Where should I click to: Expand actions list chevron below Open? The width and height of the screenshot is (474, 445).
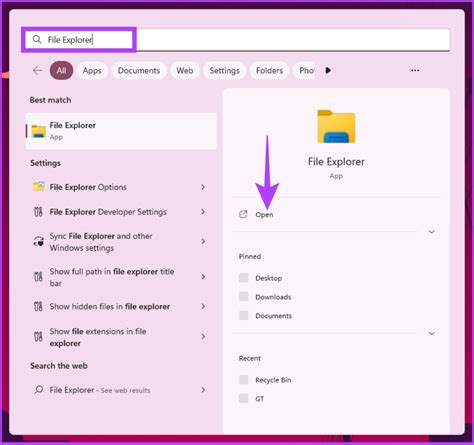coord(431,232)
